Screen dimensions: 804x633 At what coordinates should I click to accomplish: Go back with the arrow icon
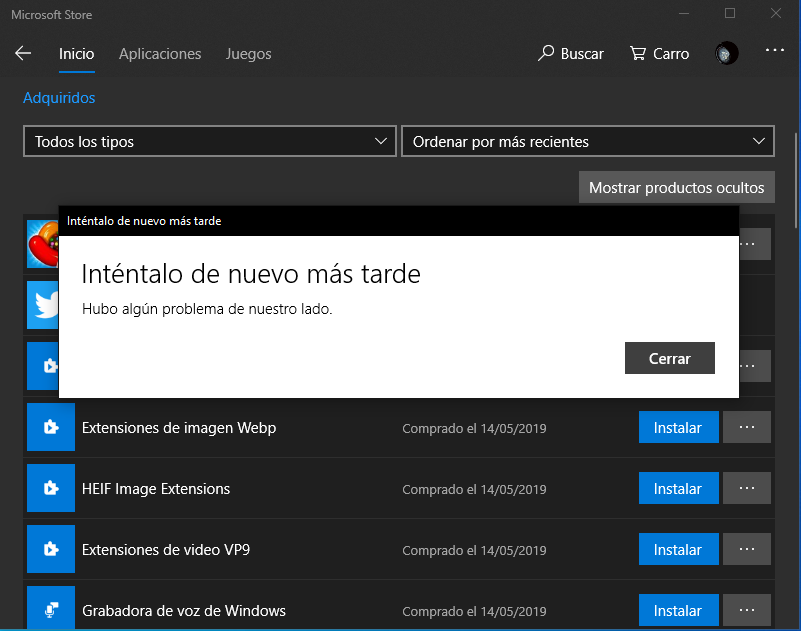click(23, 53)
